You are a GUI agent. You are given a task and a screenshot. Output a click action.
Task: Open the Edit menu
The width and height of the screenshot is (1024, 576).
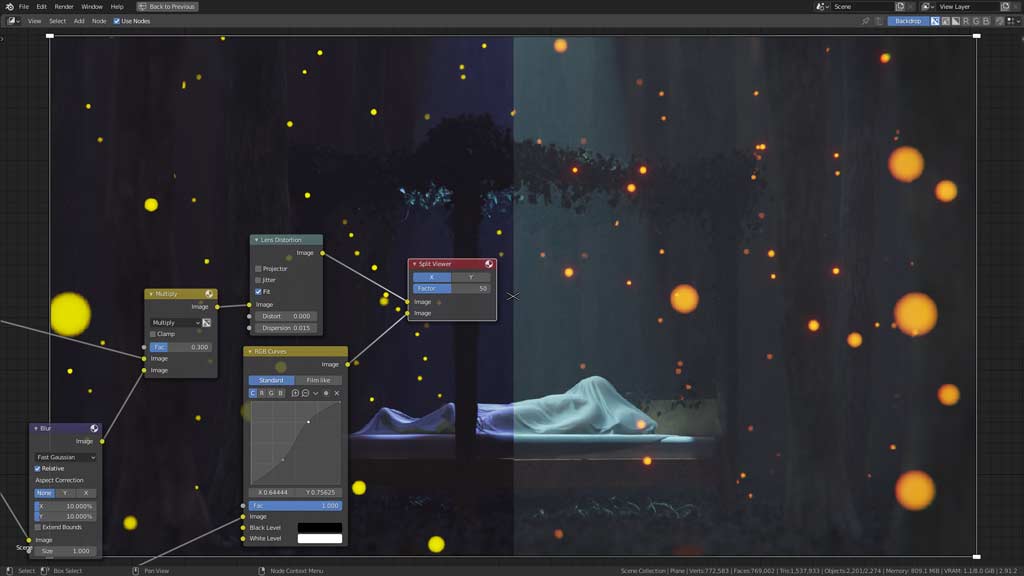(41, 7)
